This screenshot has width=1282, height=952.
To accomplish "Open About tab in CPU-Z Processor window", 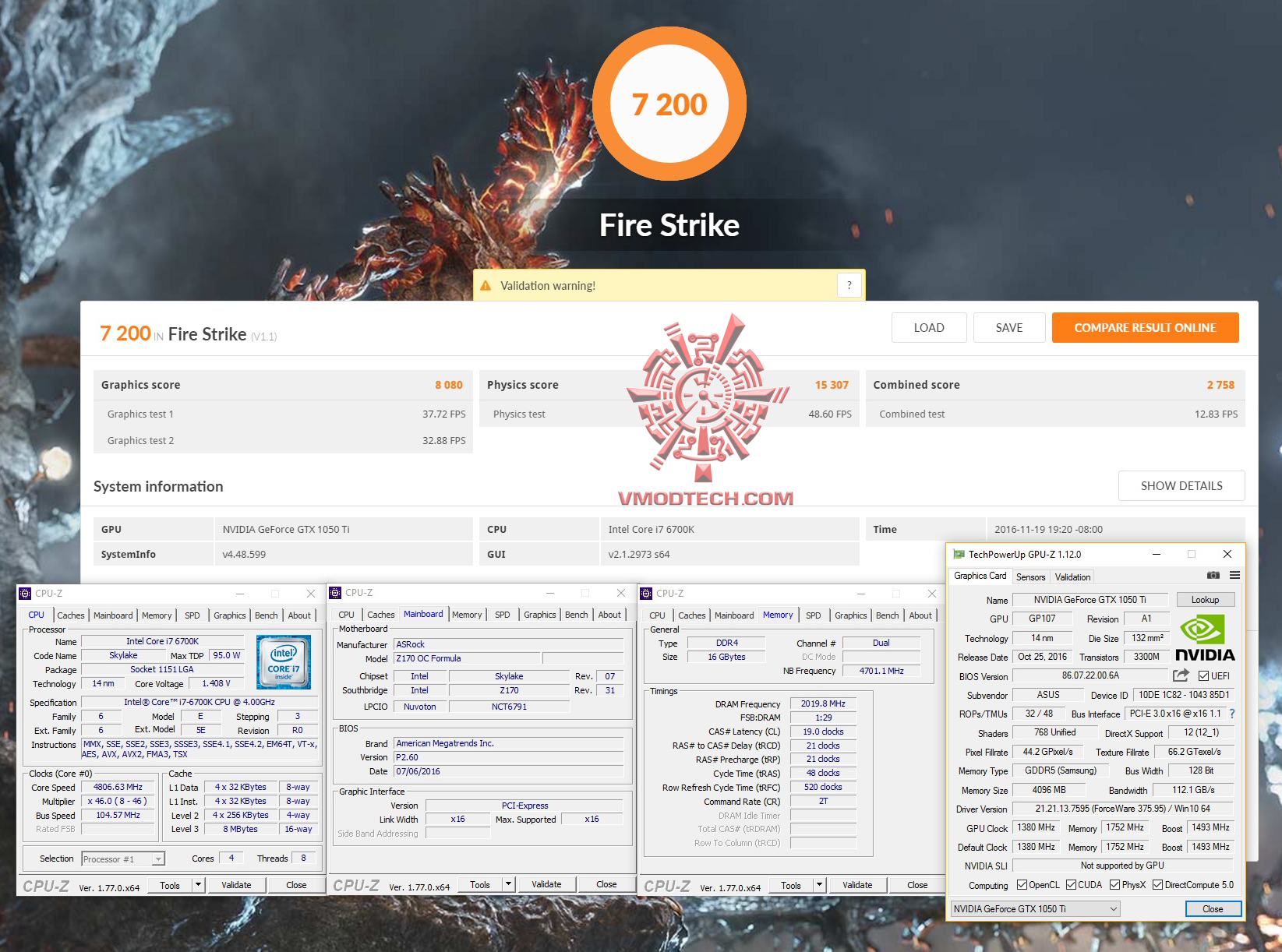I will (299, 615).
